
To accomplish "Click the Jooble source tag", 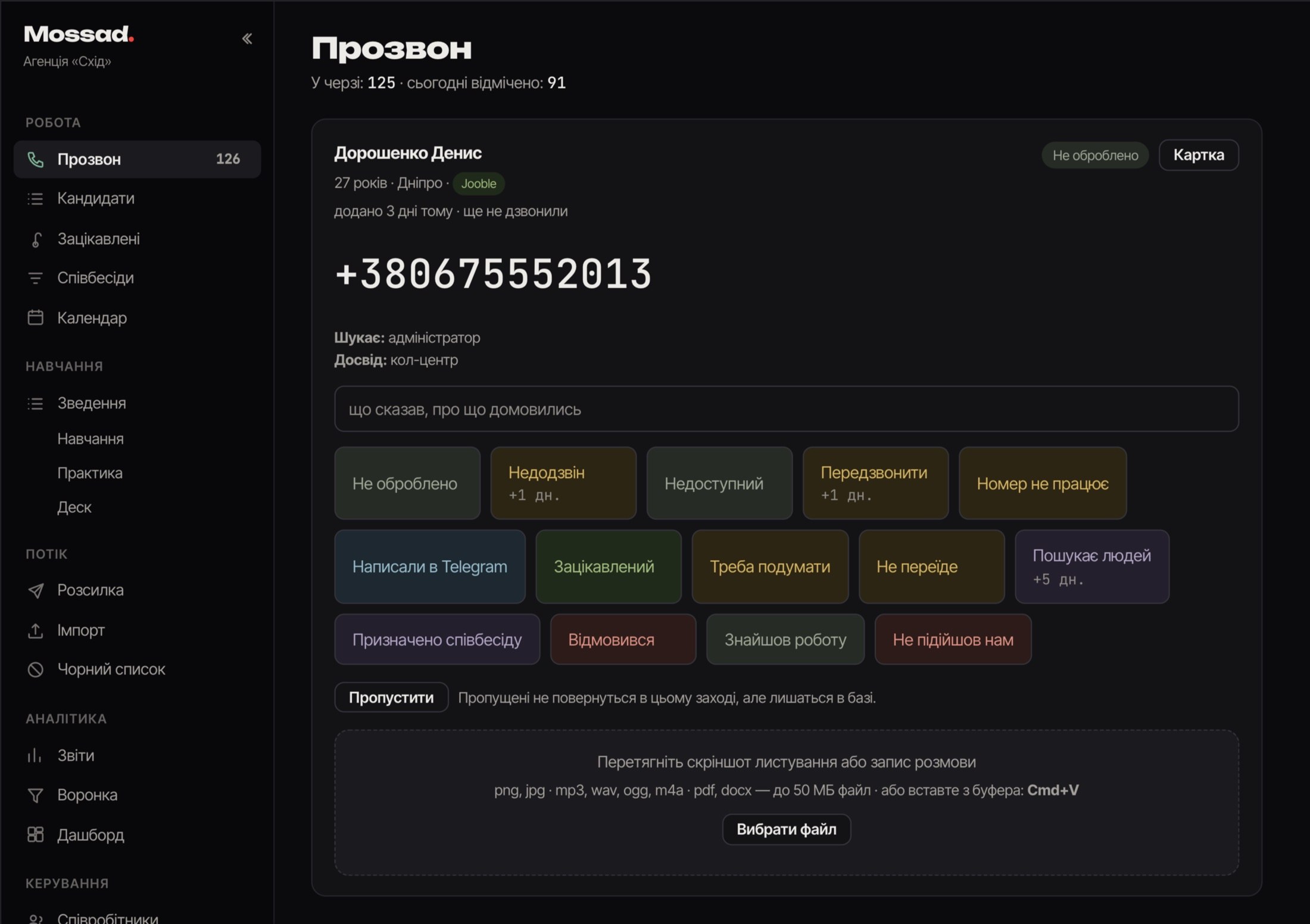I will coord(479,183).
